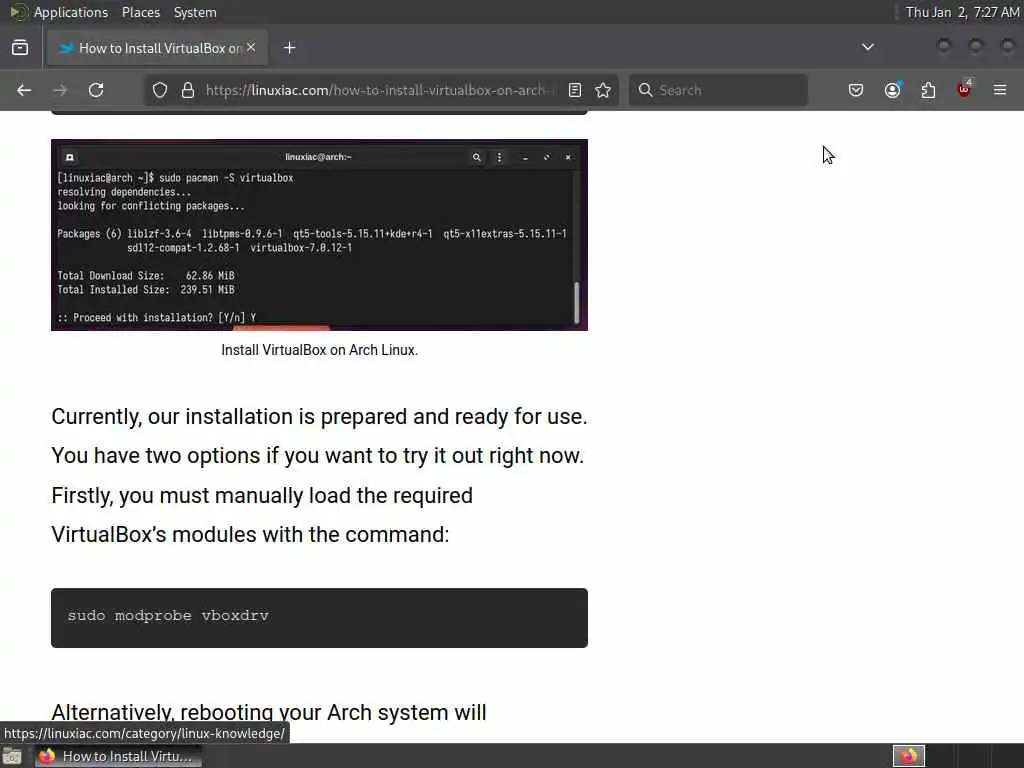
Task: Click the search magnifier icon
Action: coord(645,90)
